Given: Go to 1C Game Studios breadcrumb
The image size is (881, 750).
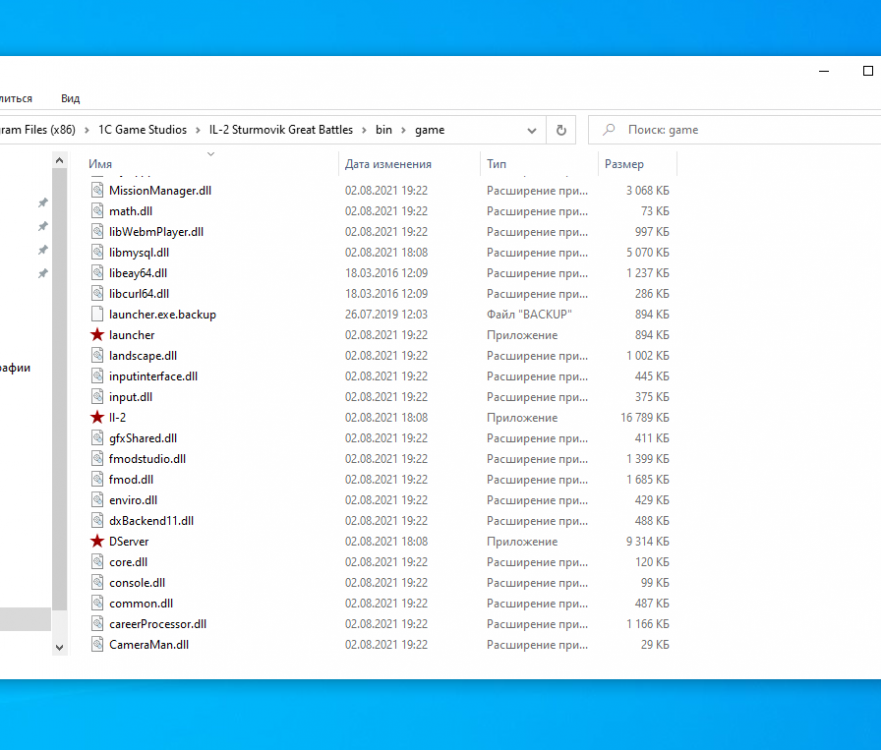Looking at the screenshot, I should tap(143, 130).
